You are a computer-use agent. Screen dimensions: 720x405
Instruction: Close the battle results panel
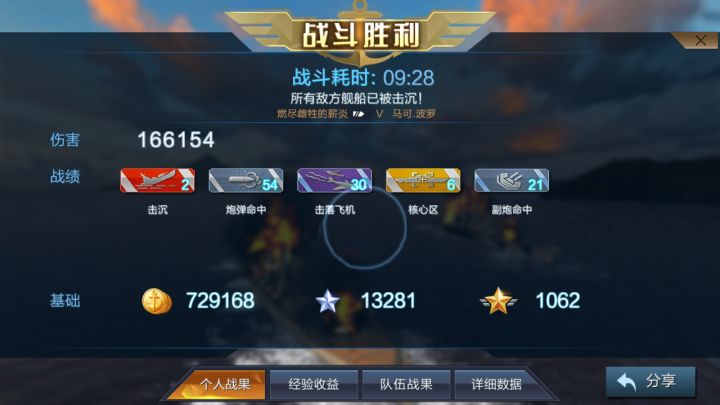tap(700, 40)
